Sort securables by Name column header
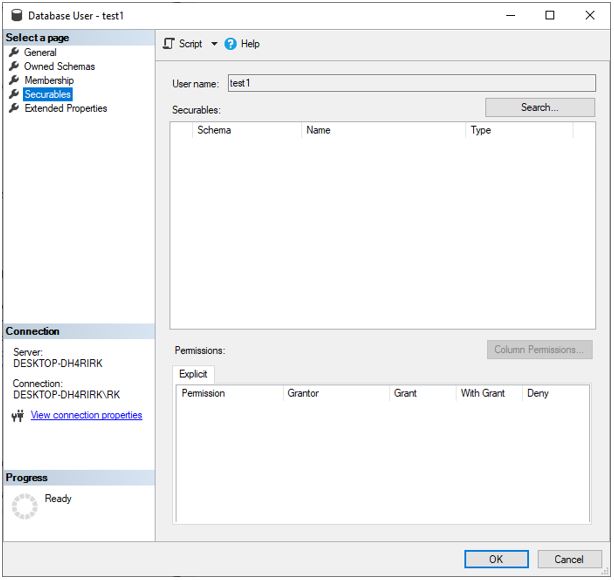Screen dimensions: 614x580 click(383, 130)
